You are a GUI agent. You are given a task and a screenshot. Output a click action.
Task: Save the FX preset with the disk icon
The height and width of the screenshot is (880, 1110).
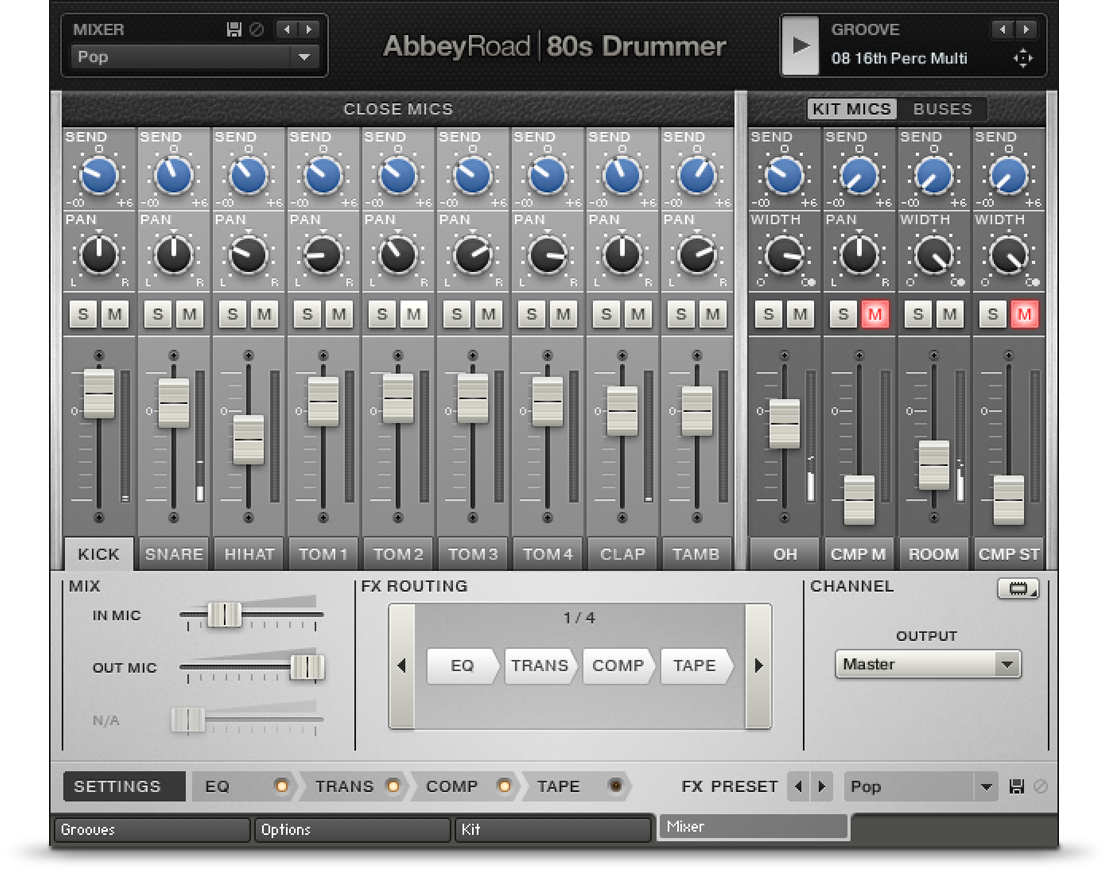[x=1017, y=787]
